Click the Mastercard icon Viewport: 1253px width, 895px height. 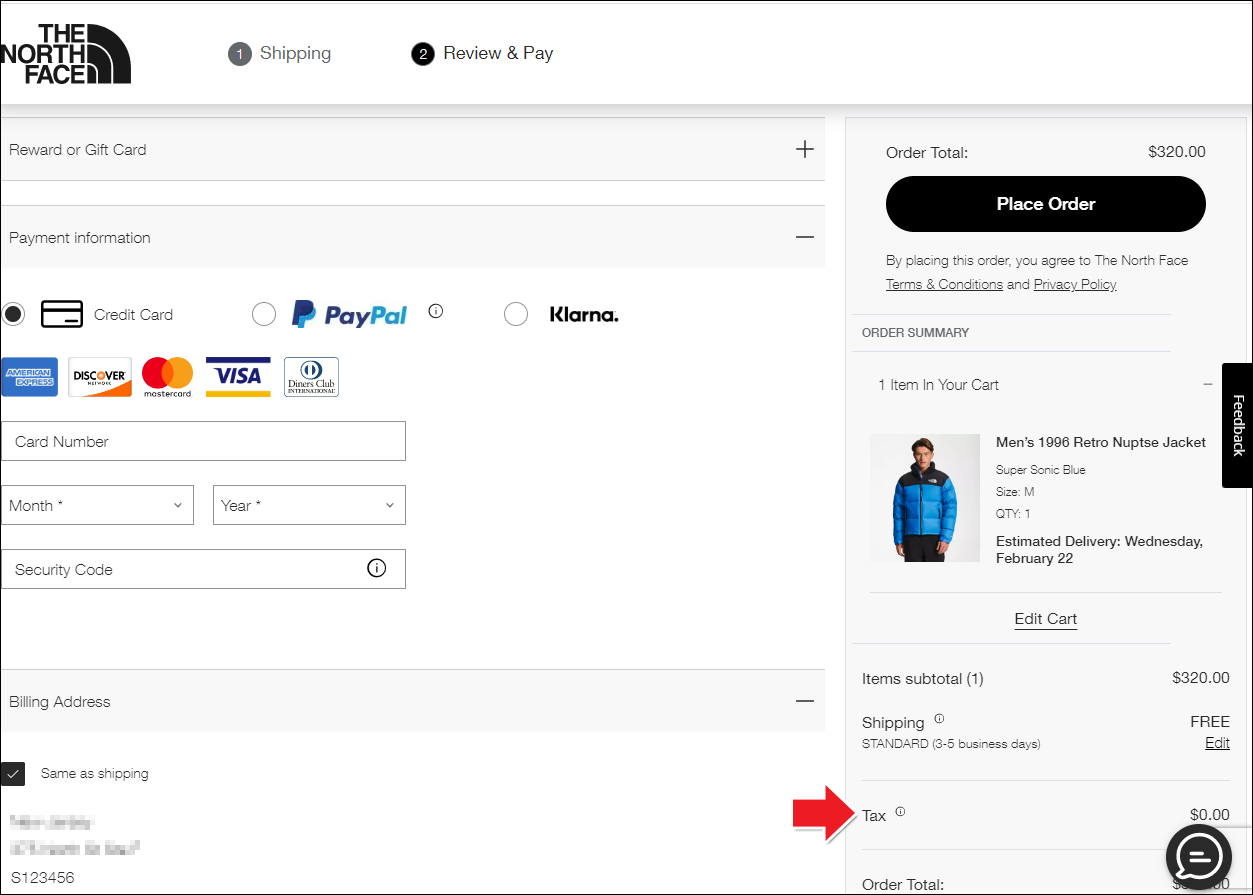point(167,377)
